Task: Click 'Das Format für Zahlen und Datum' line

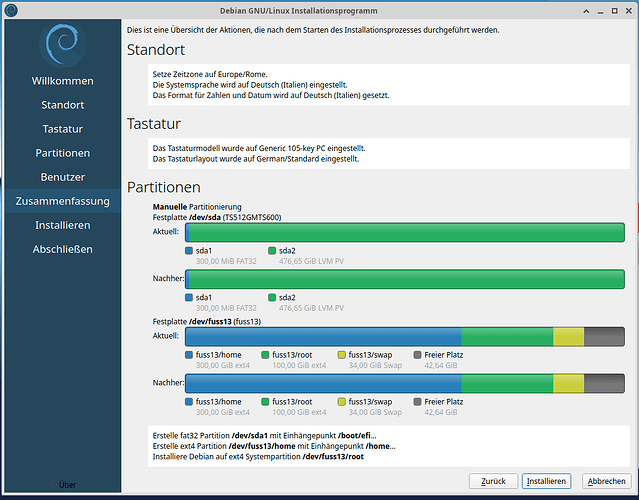Action: 271,95
